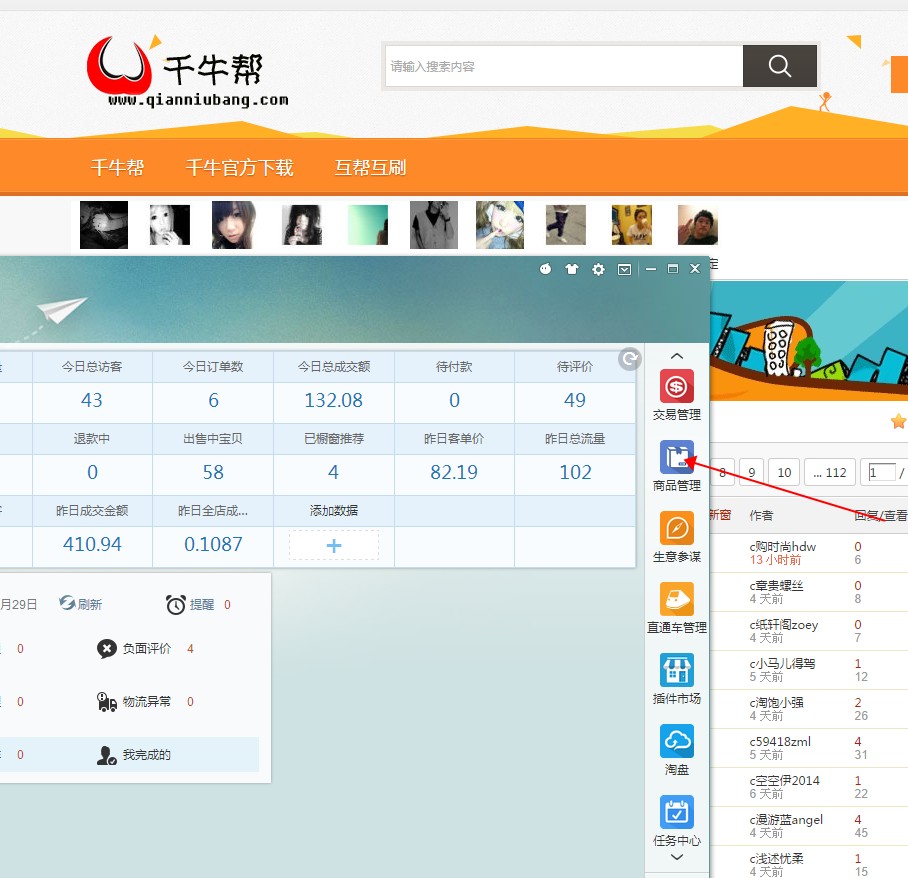Click 昨日成交金额 value 410.94

pyautogui.click(x=92, y=544)
